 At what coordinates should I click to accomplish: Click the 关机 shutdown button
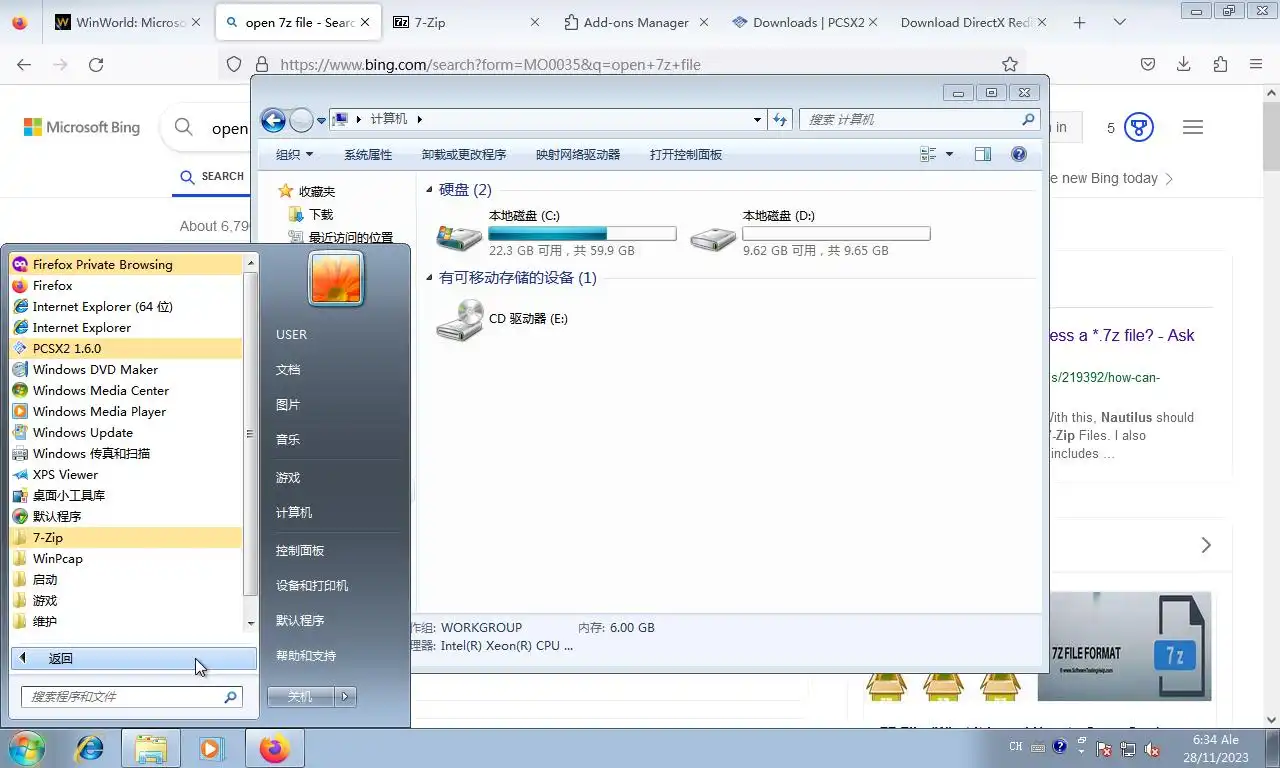pyautogui.click(x=300, y=696)
